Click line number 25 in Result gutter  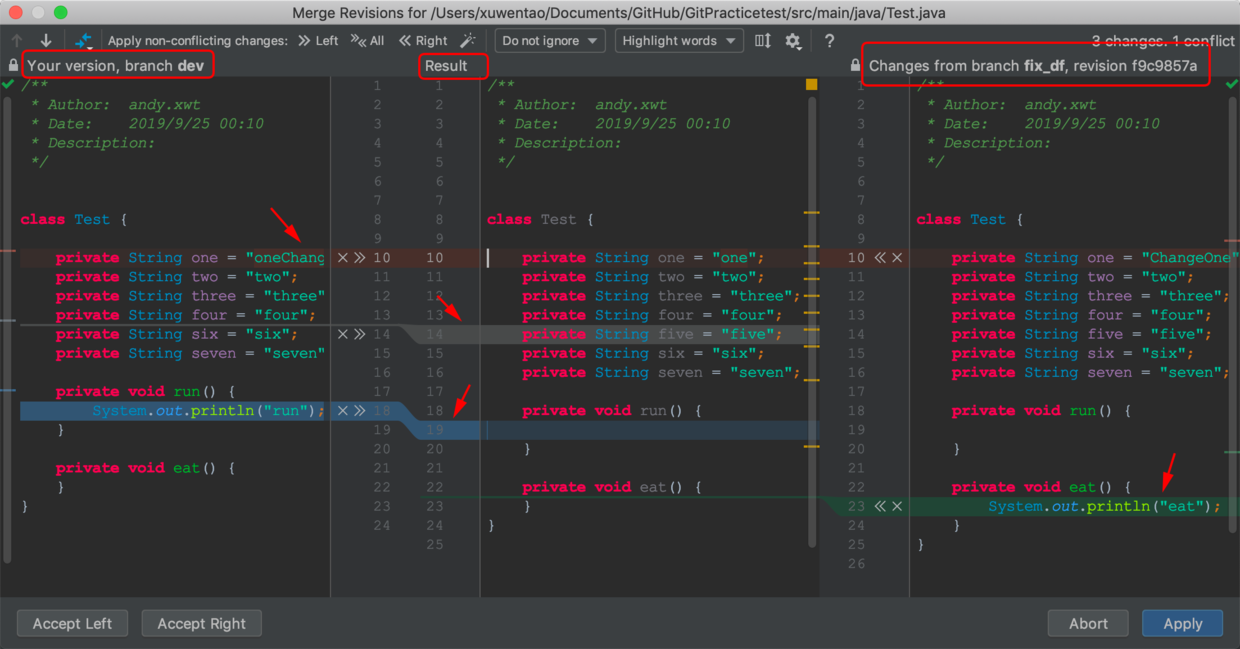click(434, 544)
